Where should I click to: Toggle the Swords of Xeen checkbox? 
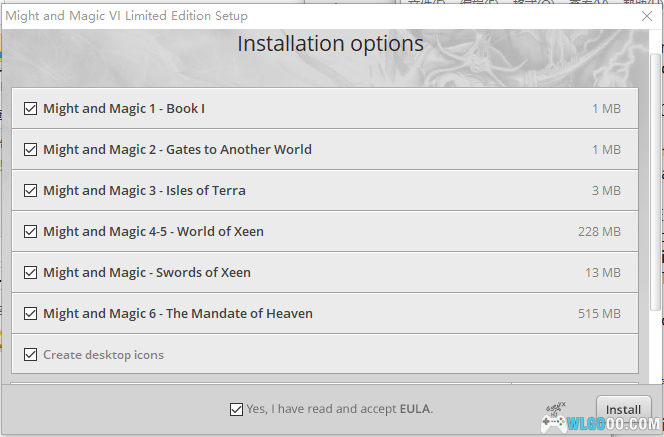tap(31, 272)
